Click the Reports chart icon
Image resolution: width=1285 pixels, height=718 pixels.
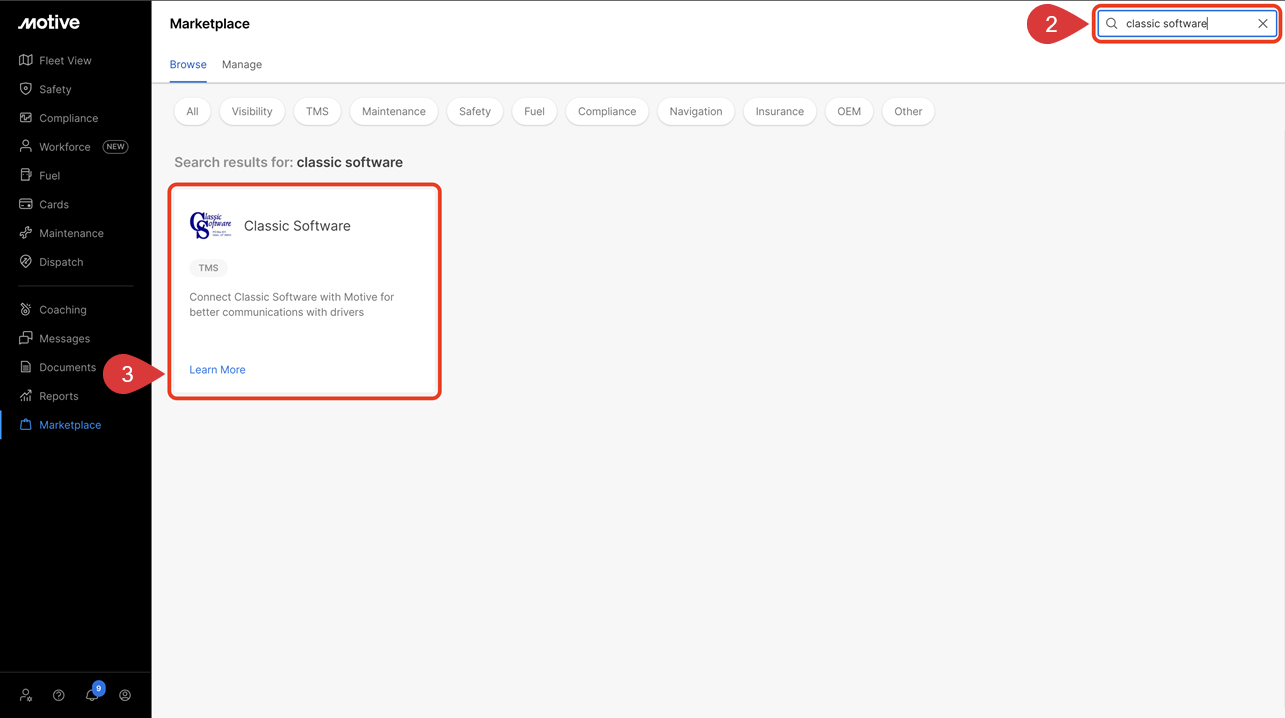(26, 396)
